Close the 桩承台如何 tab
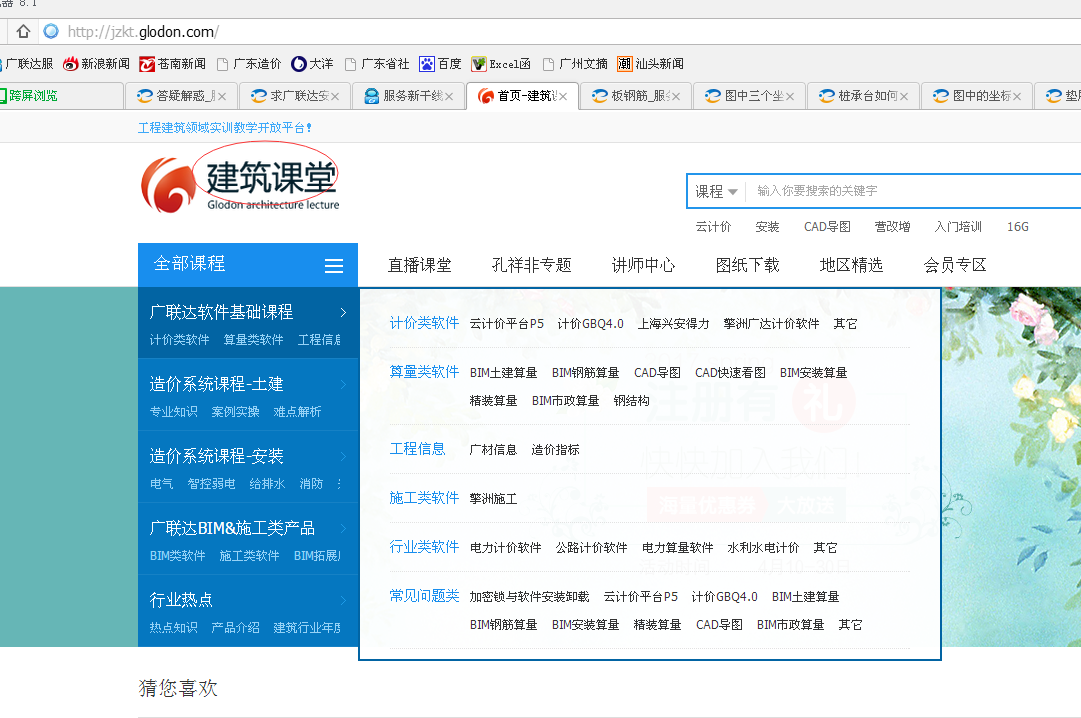The image size is (1081, 718). pyautogui.click(x=904, y=97)
